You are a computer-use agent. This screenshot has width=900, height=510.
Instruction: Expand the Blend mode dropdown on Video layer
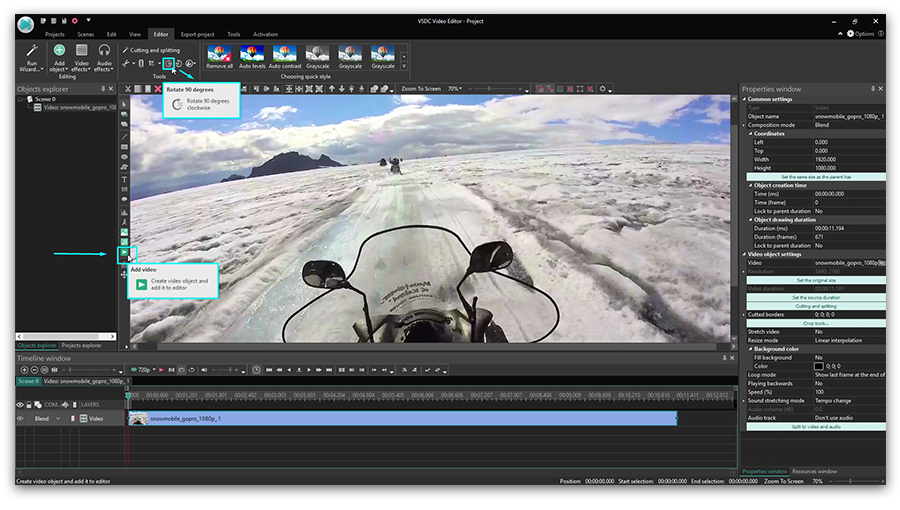click(58, 419)
